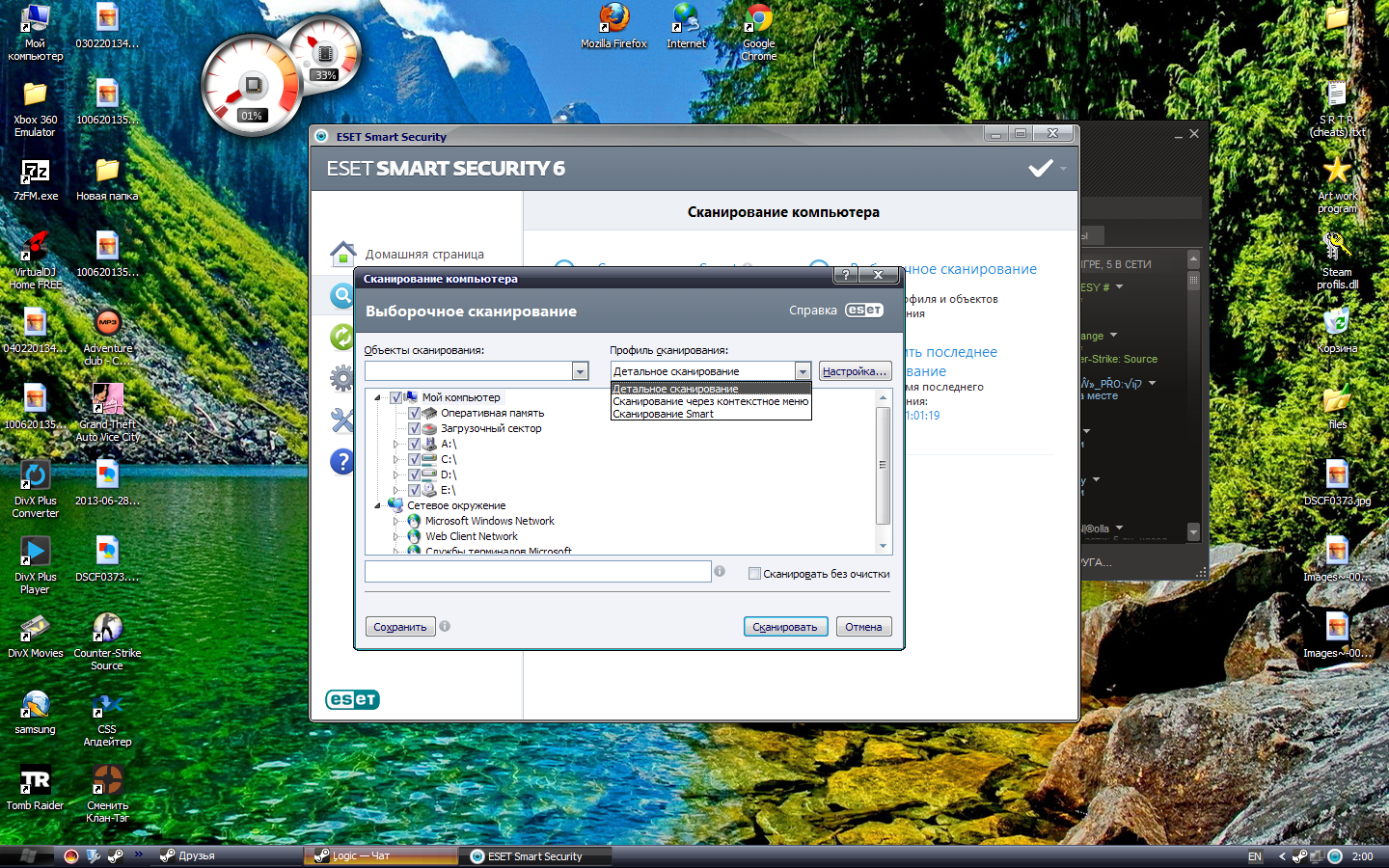Open the Google Chrome desktop shortcut
The width and height of the screenshot is (1389, 868).
(x=759, y=32)
